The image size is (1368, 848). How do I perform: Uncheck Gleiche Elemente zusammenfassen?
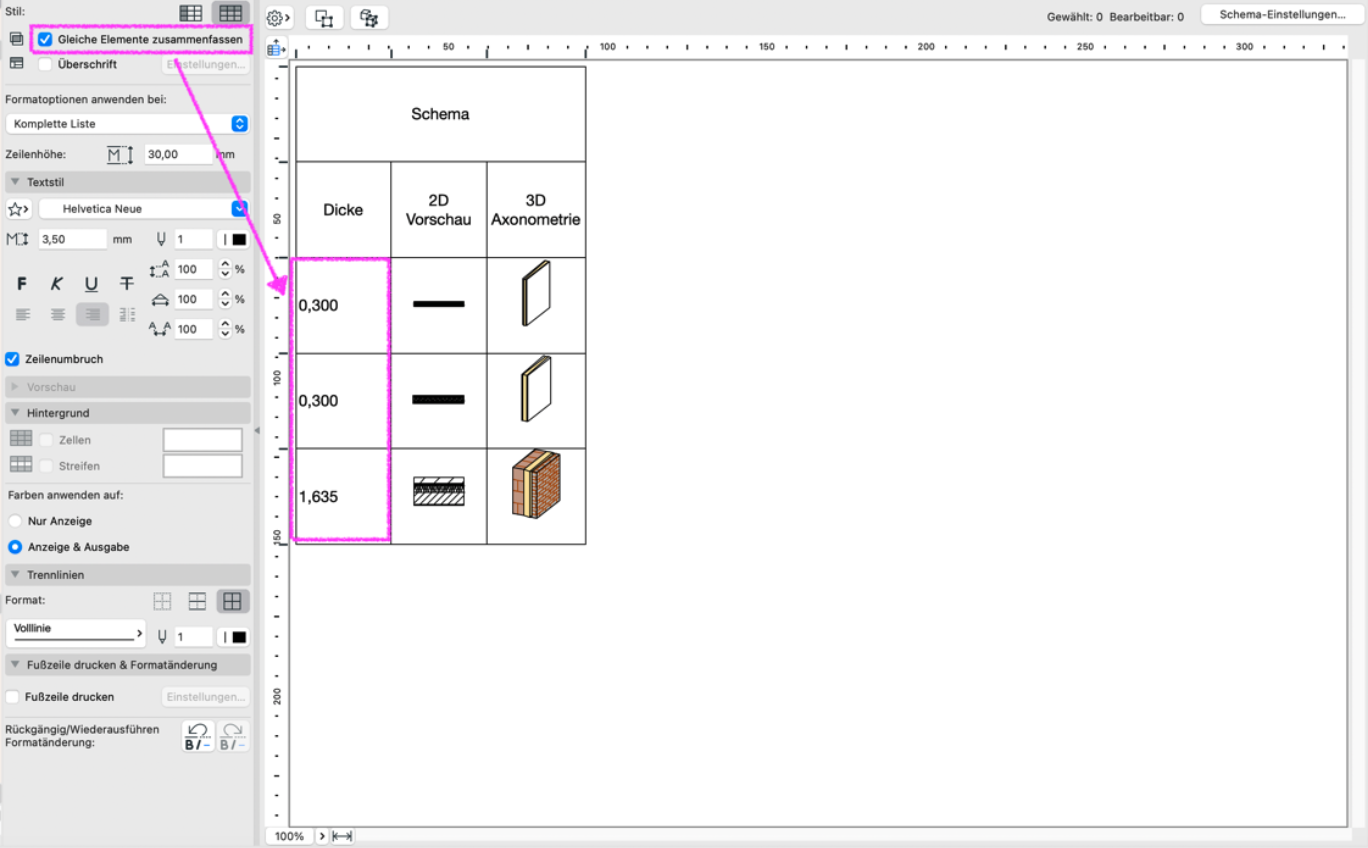point(45,39)
